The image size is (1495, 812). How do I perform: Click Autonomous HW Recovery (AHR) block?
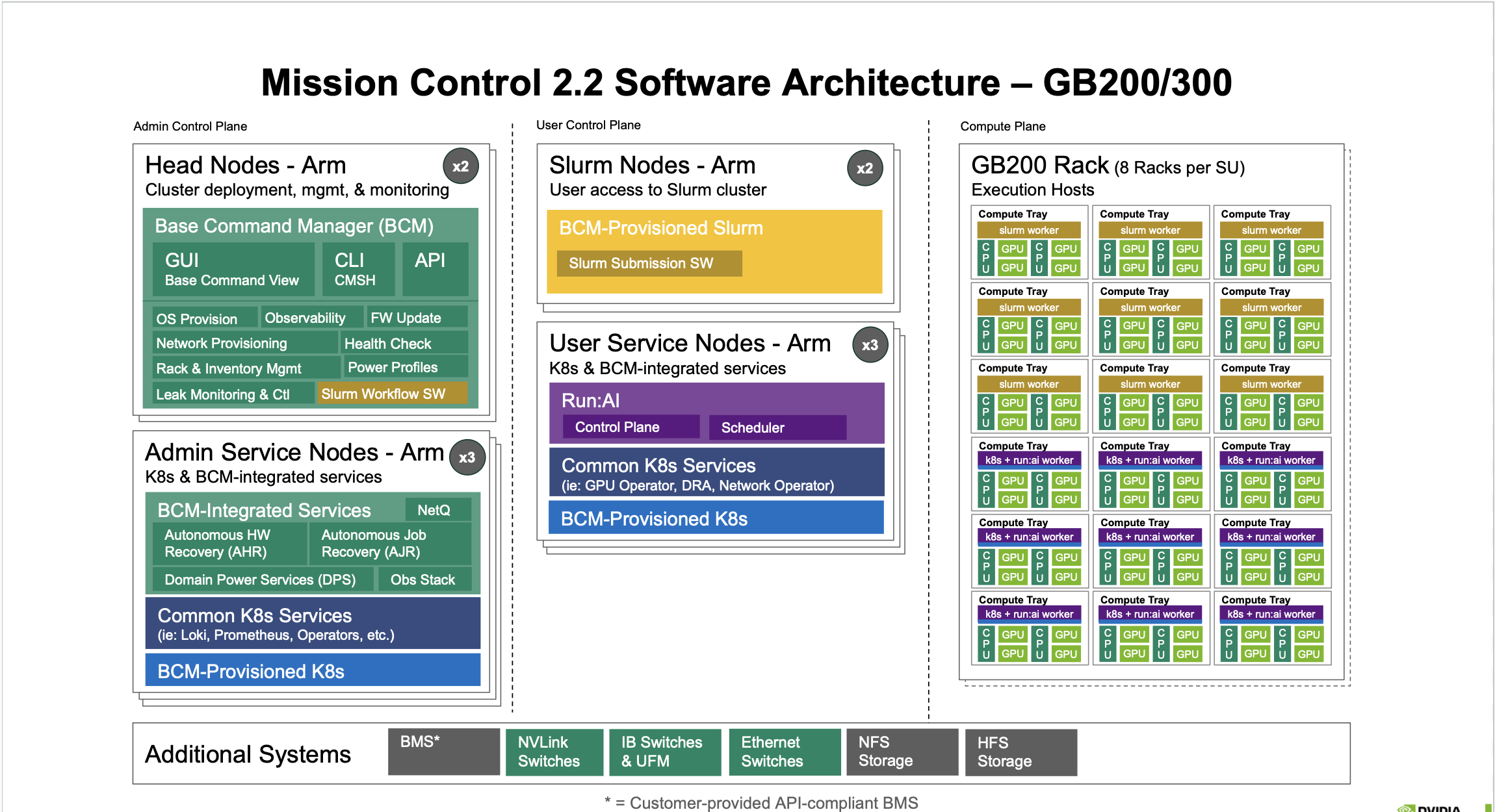[x=229, y=544]
